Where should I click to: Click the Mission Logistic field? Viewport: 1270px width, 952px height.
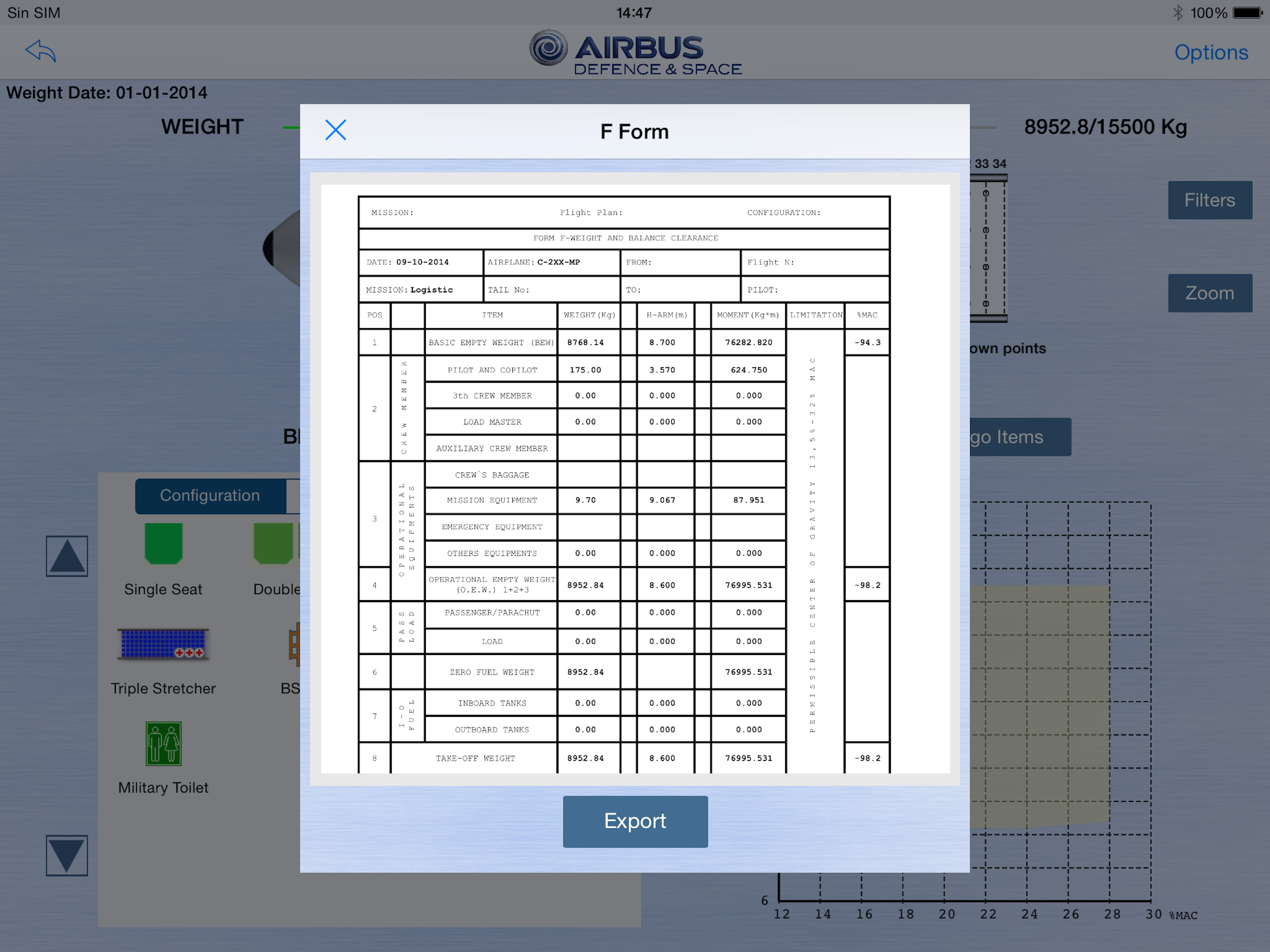(x=421, y=290)
